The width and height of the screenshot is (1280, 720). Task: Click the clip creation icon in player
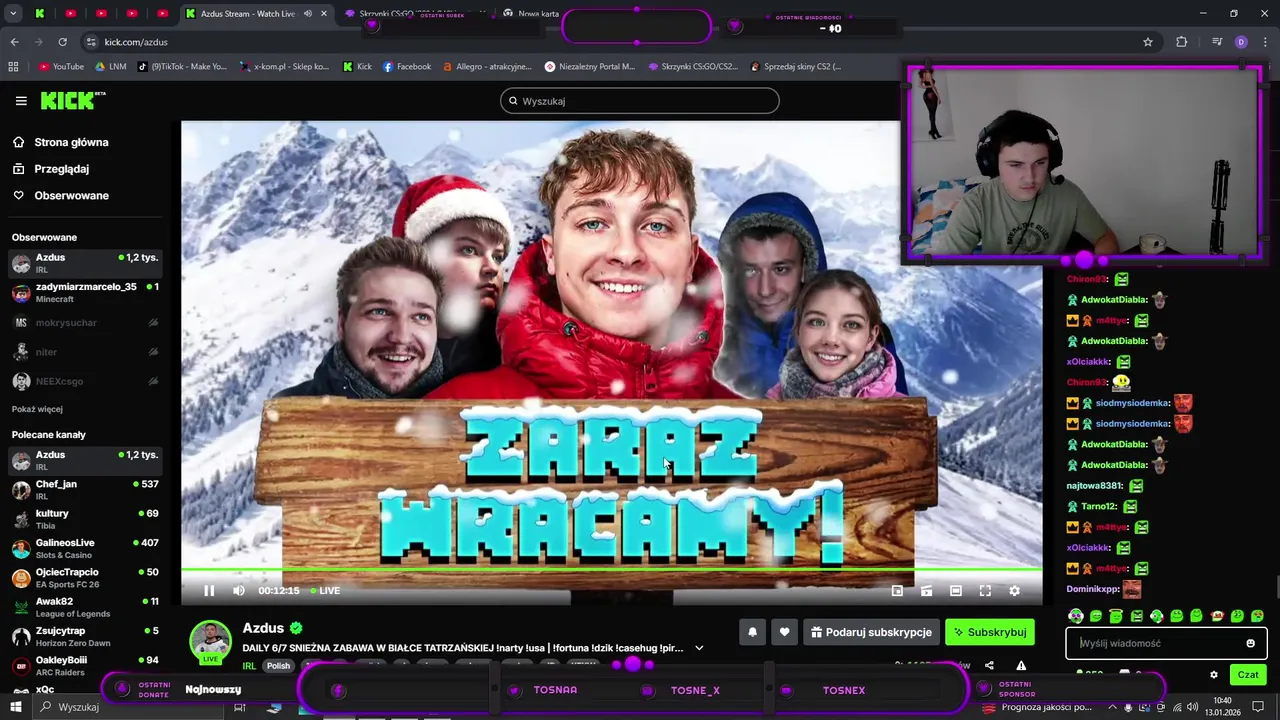click(927, 591)
